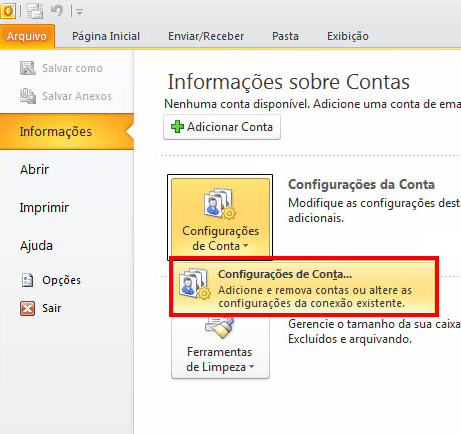Switch to the Arquivo tab
461x434 pixels.
click(x=27, y=36)
